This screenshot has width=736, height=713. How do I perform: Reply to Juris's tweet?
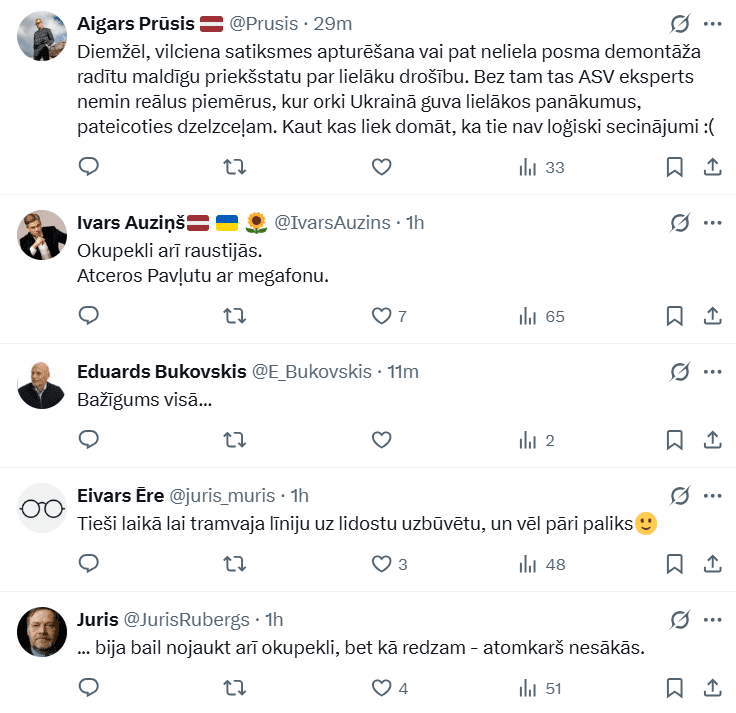point(88,688)
